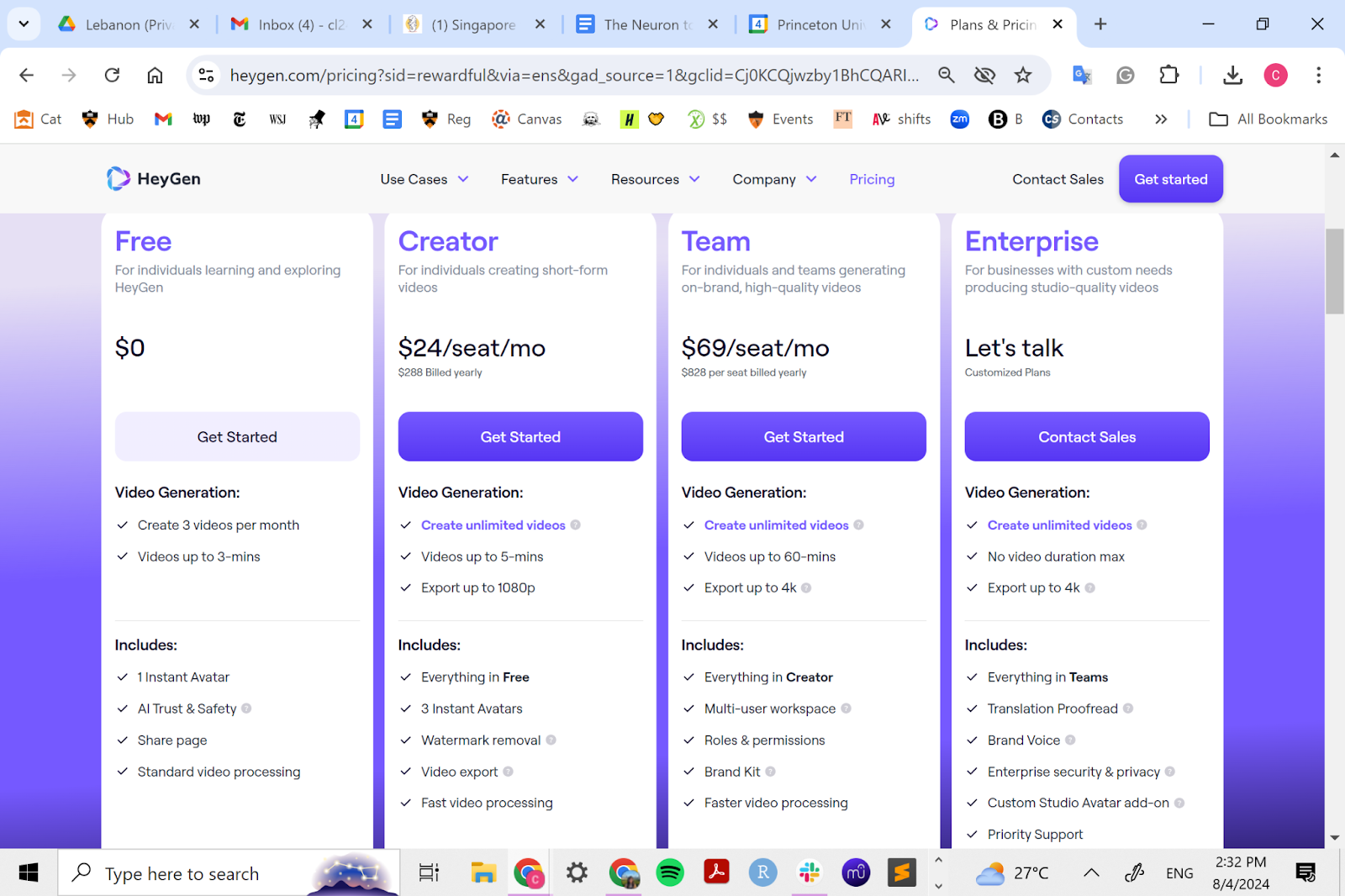Expand the Resources dropdown
The height and width of the screenshot is (896, 1345).
[656, 179]
